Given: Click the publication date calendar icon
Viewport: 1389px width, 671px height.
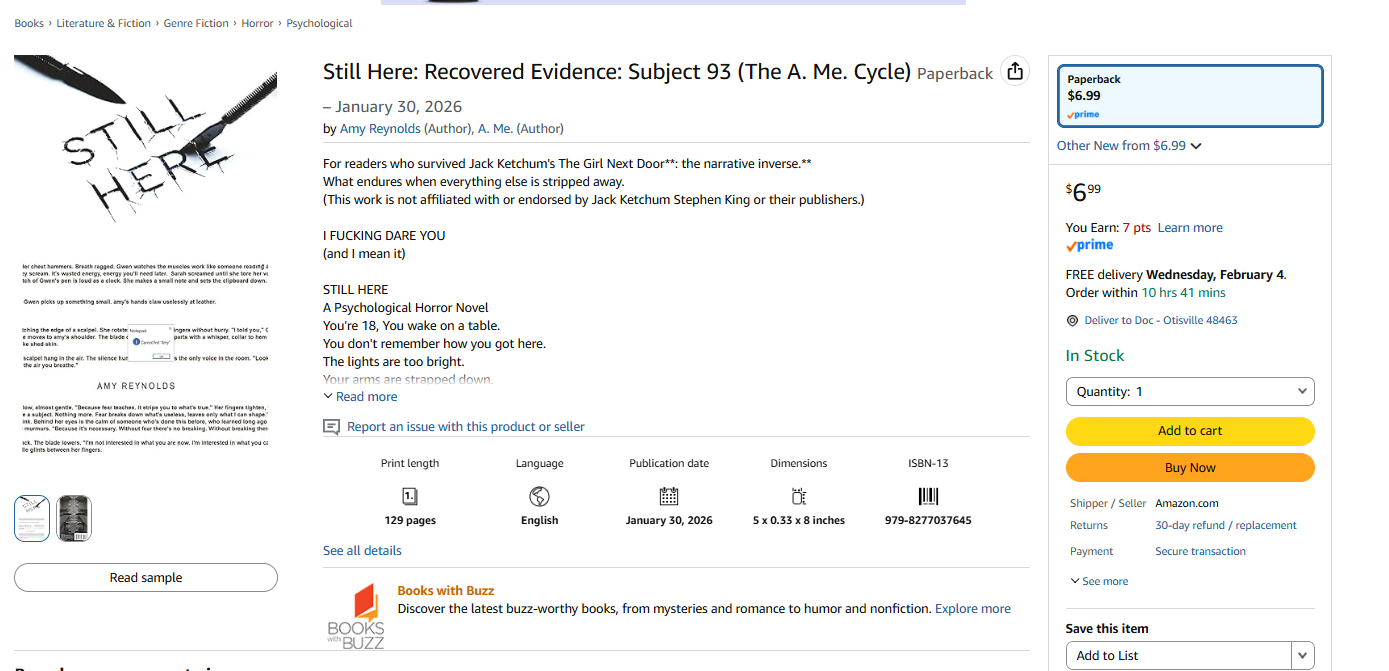Looking at the screenshot, I should [669, 496].
